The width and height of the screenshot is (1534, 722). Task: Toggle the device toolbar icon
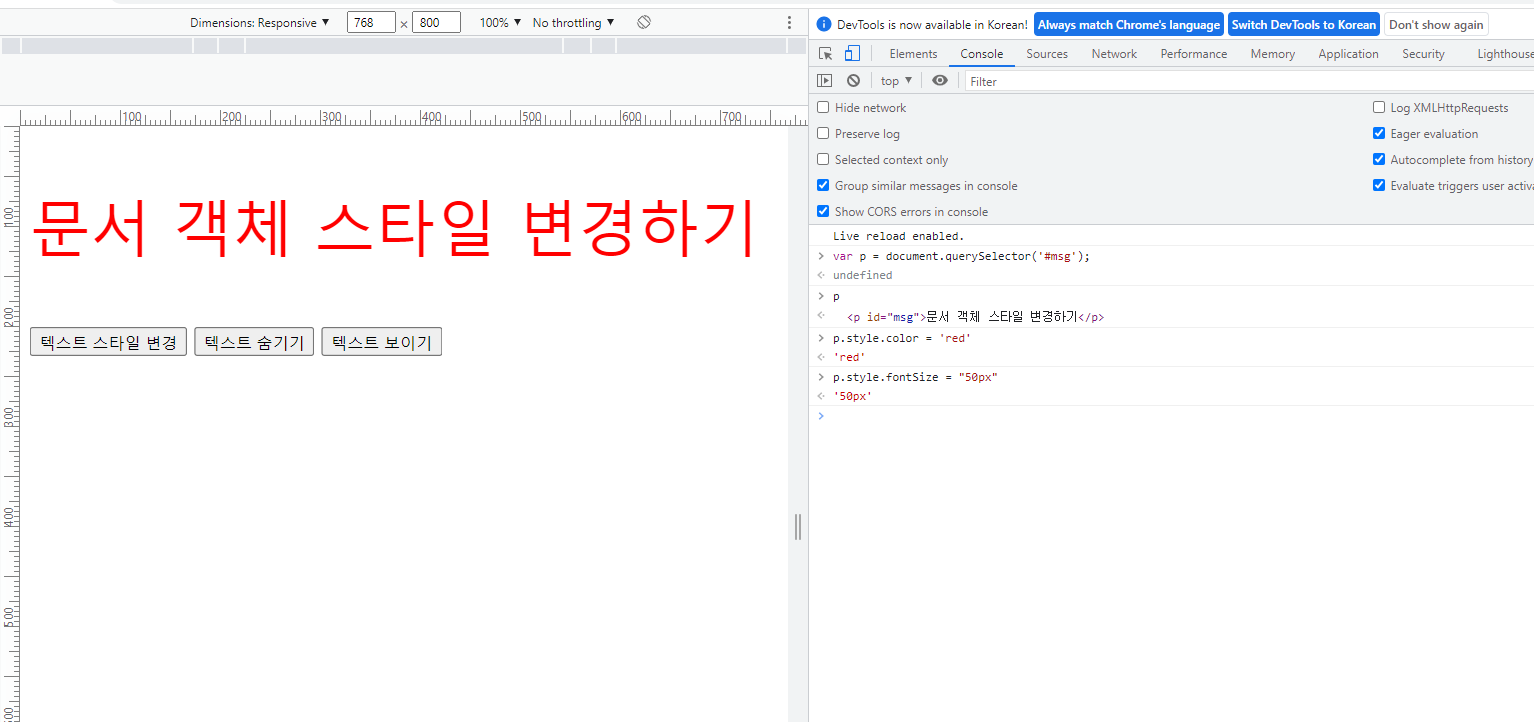point(852,54)
